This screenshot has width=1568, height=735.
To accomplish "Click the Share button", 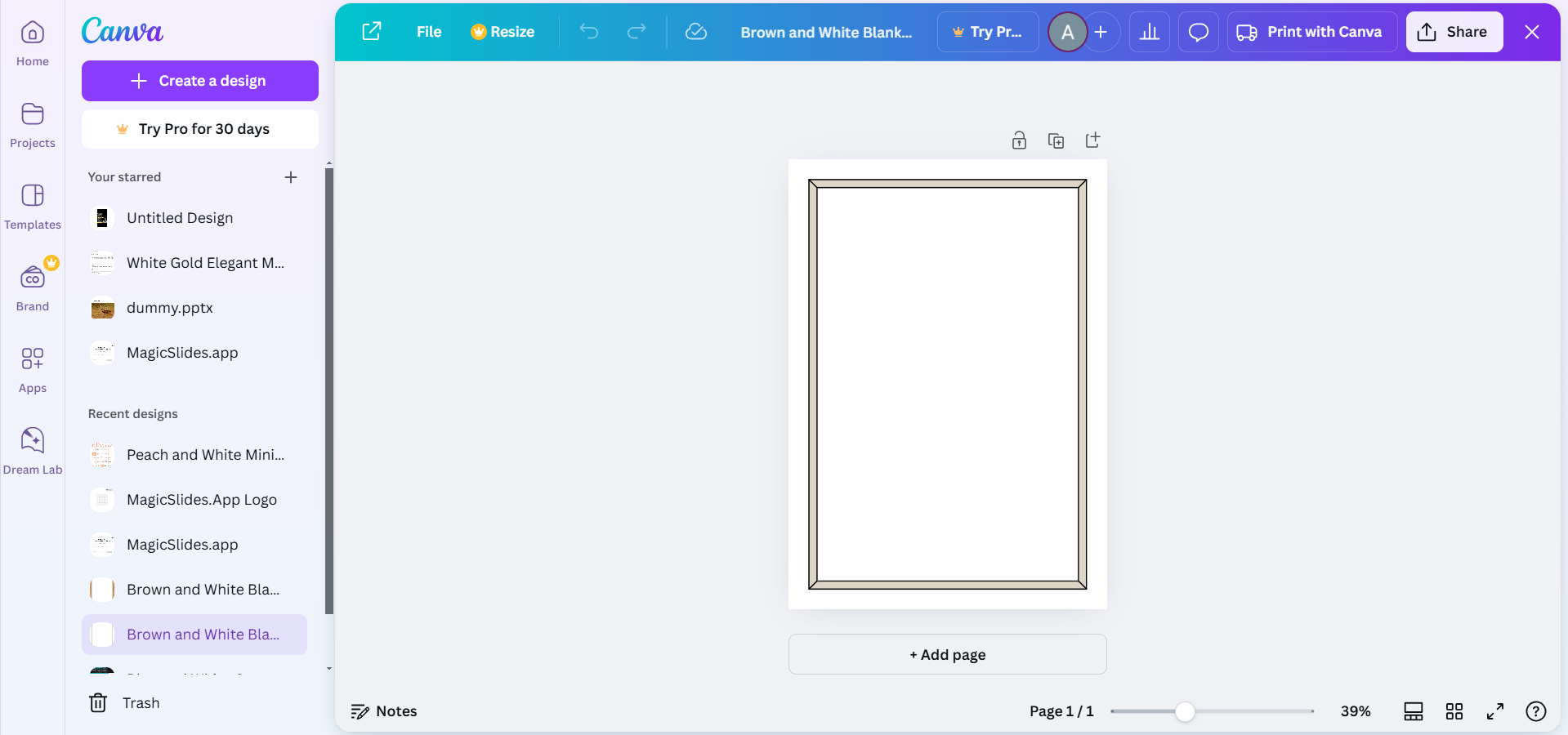I will click(x=1454, y=32).
